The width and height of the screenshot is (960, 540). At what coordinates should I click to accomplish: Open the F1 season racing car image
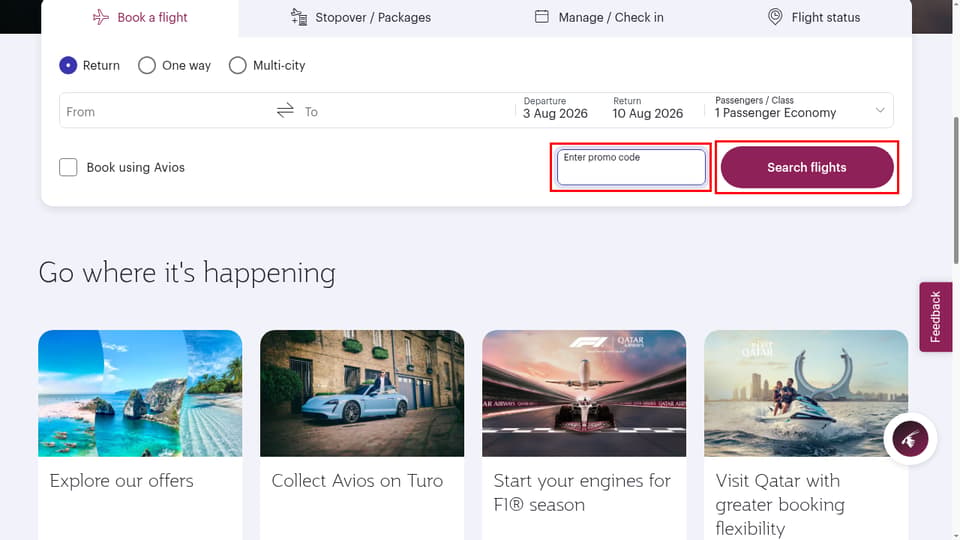pyautogui.click(x=584, y=393)
